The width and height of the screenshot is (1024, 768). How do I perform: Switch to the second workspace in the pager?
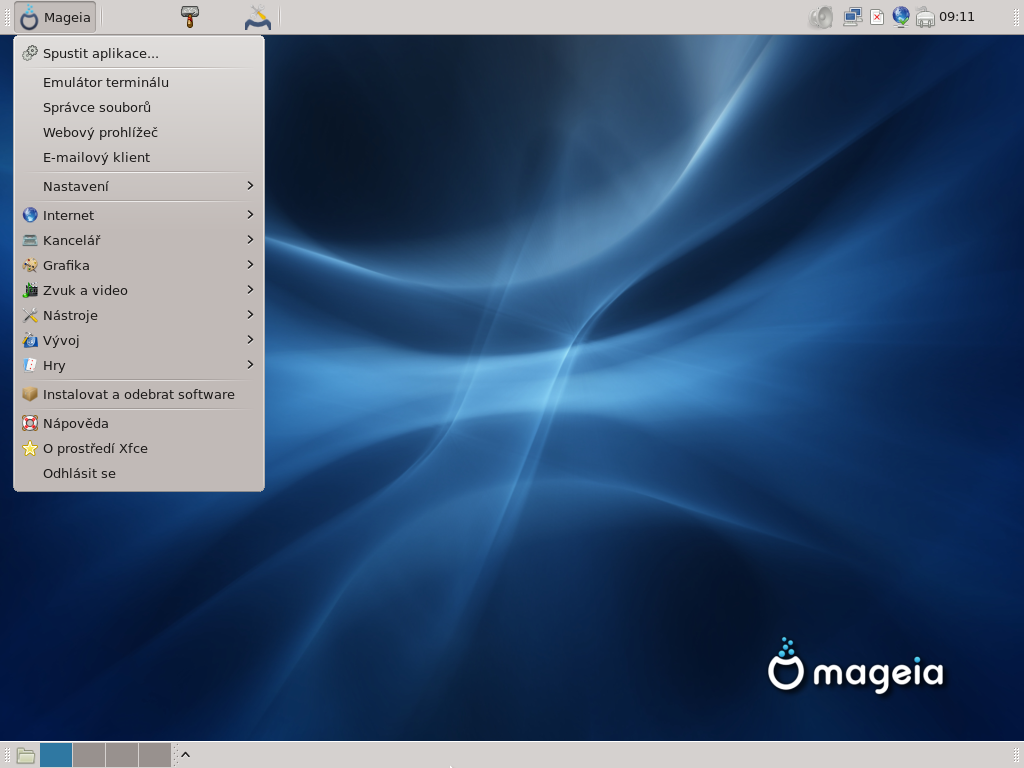(x=89, y=755)
